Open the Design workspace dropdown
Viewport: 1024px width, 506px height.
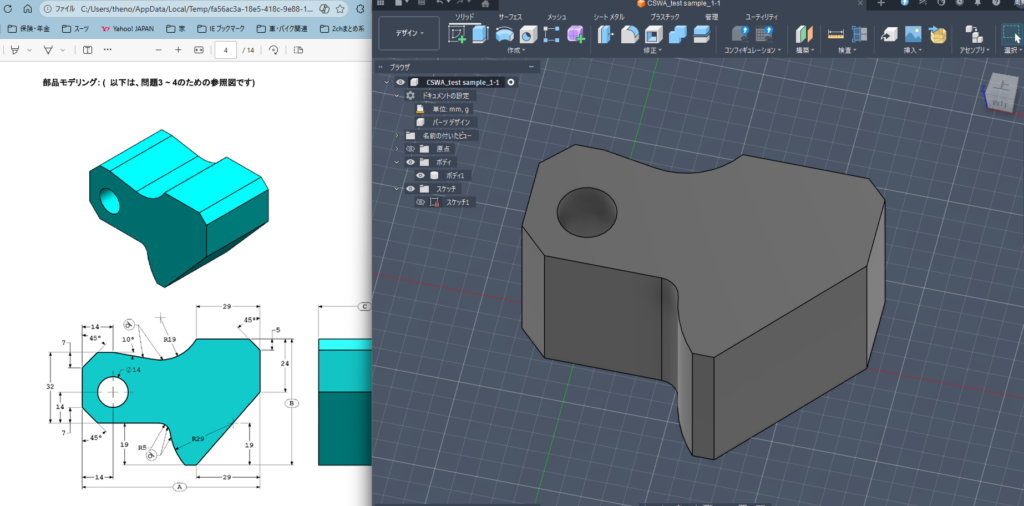pyautogui.click(x=408, y=33)
